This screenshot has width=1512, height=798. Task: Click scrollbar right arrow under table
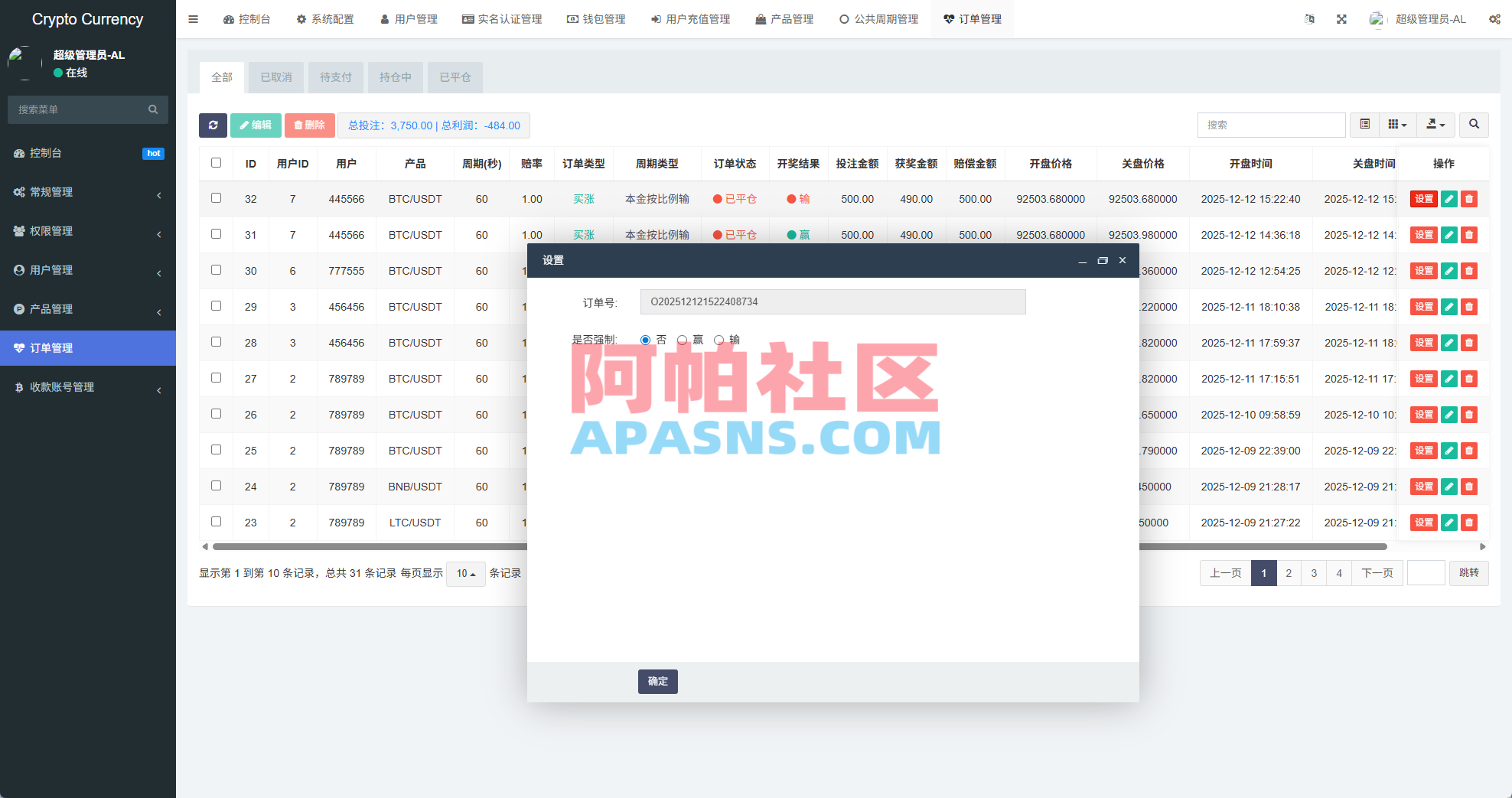coord(1483,547)
